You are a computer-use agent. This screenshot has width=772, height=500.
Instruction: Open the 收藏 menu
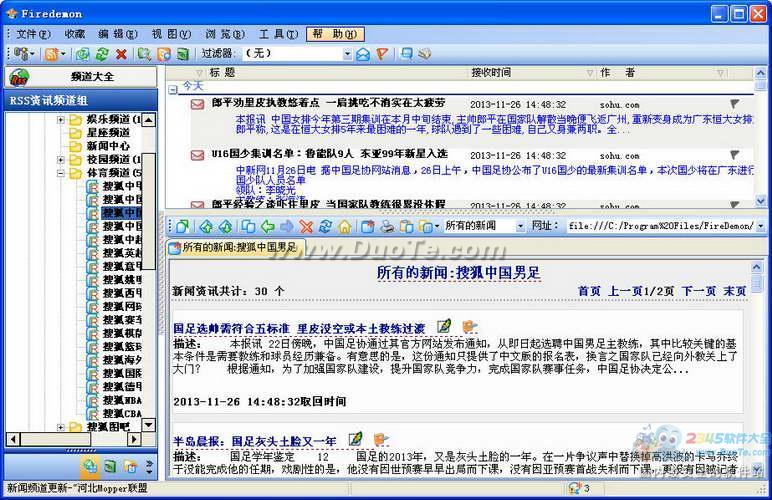pos(75,34)
